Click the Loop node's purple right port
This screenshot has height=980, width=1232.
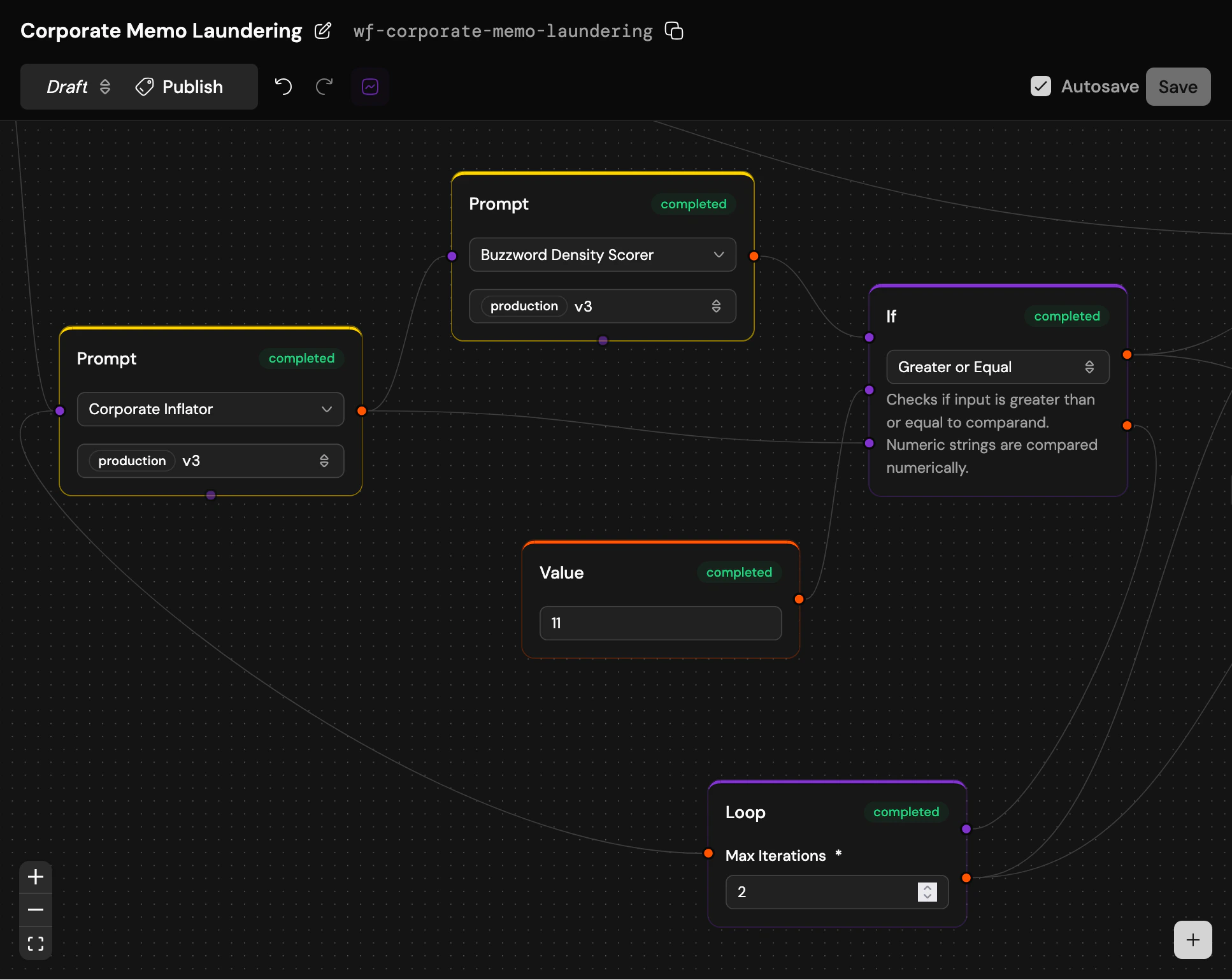(966, 829)
